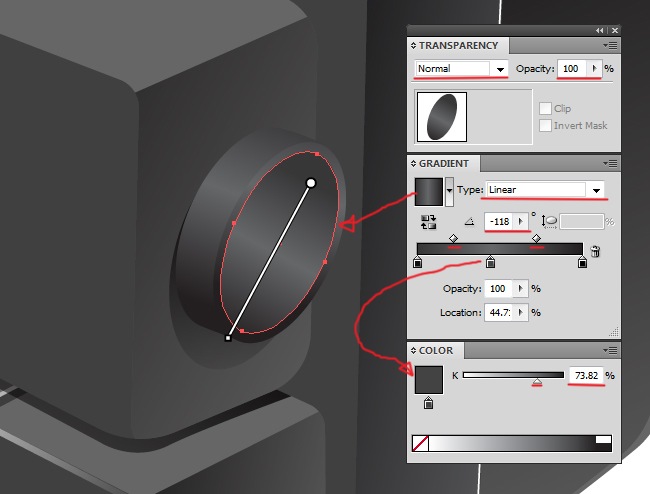Switch to the Gradient panel tab
Viewport: 650px width, 494px height.
(444, 164)
